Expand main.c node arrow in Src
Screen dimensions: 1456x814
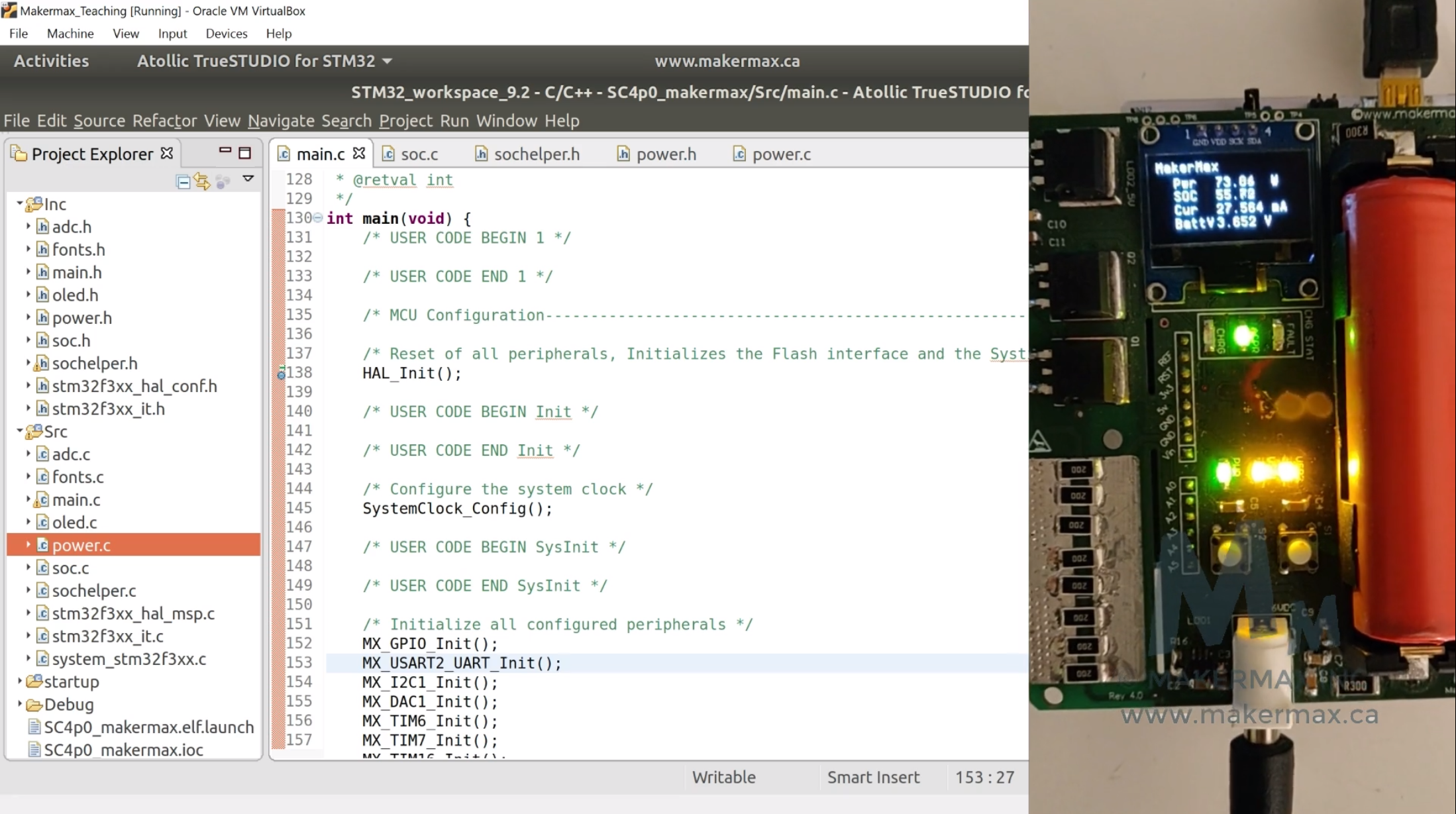click(28, 499)
